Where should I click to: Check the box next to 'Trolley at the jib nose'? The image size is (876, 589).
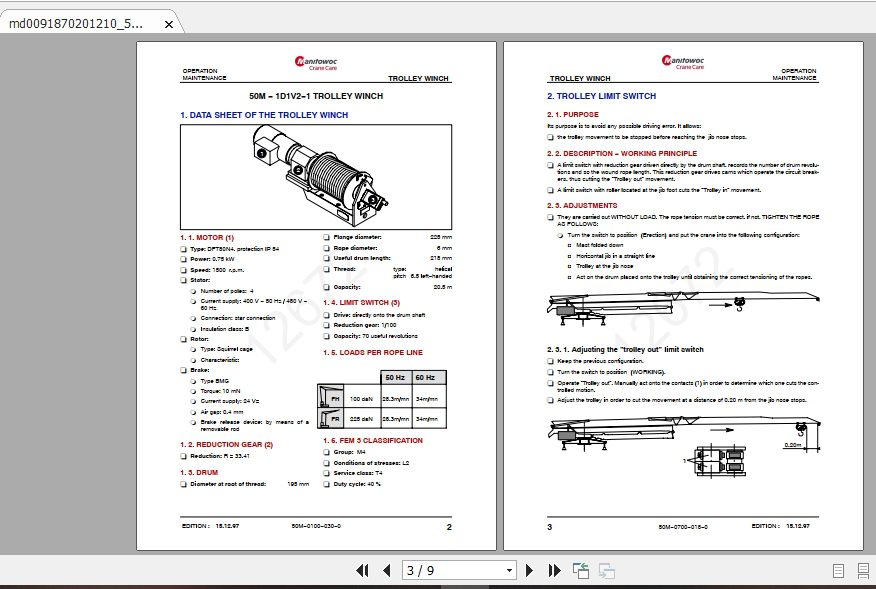pos(569,266)
